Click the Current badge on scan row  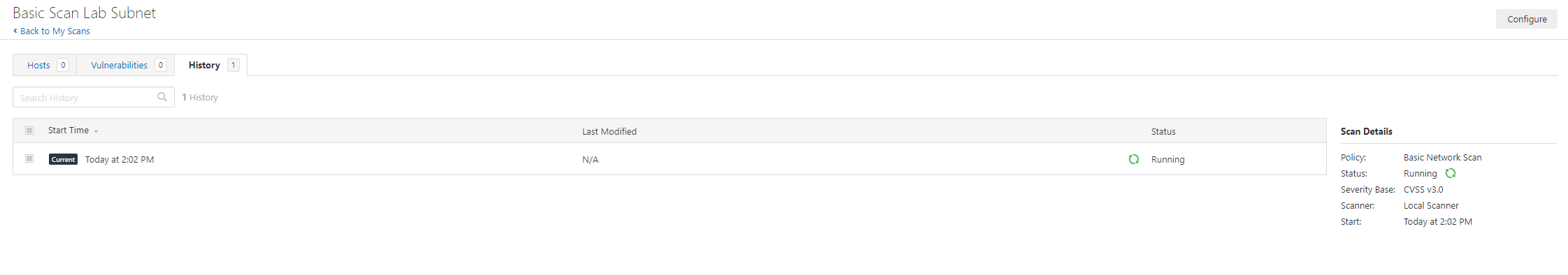click(x=63, y=159)
